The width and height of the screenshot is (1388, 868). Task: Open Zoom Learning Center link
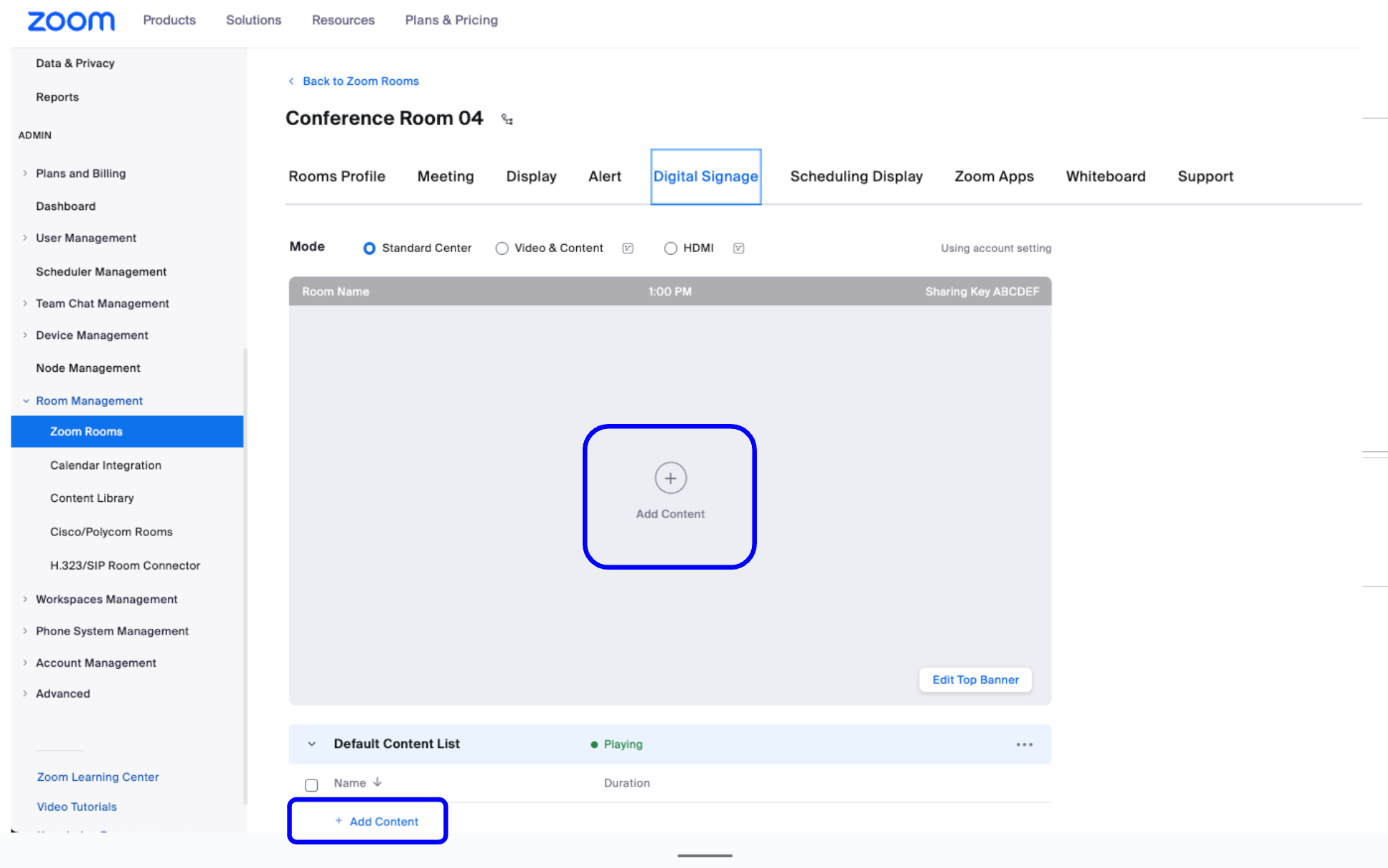(x=98, y=777)
